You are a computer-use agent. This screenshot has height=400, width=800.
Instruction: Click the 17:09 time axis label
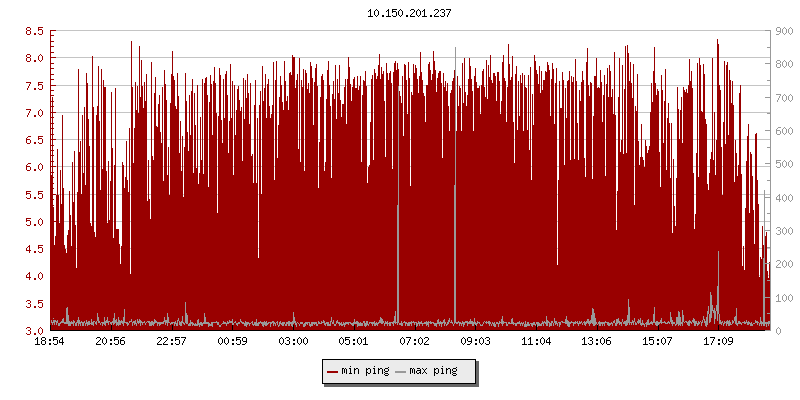[719, 342]
